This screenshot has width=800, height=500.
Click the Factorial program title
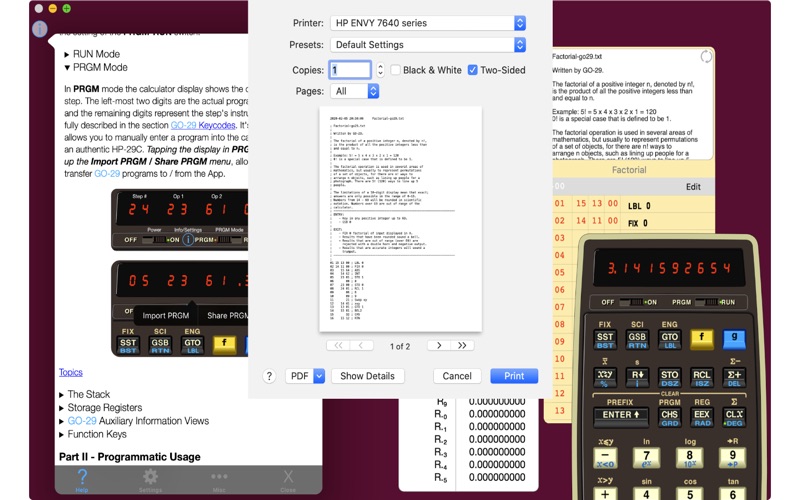point(629,170)
